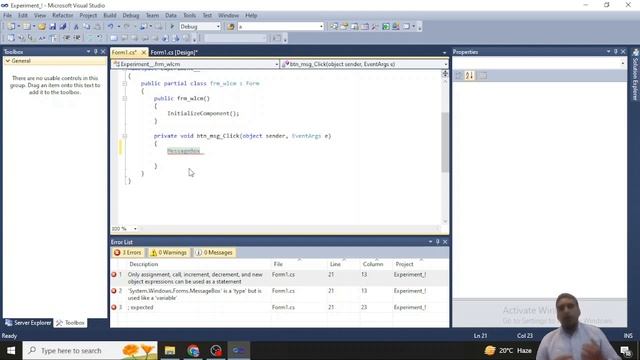The width and height of the screenshot is (640, 360).
Task: Click the Add New Item toolbar icon
Action: point(27,27)
